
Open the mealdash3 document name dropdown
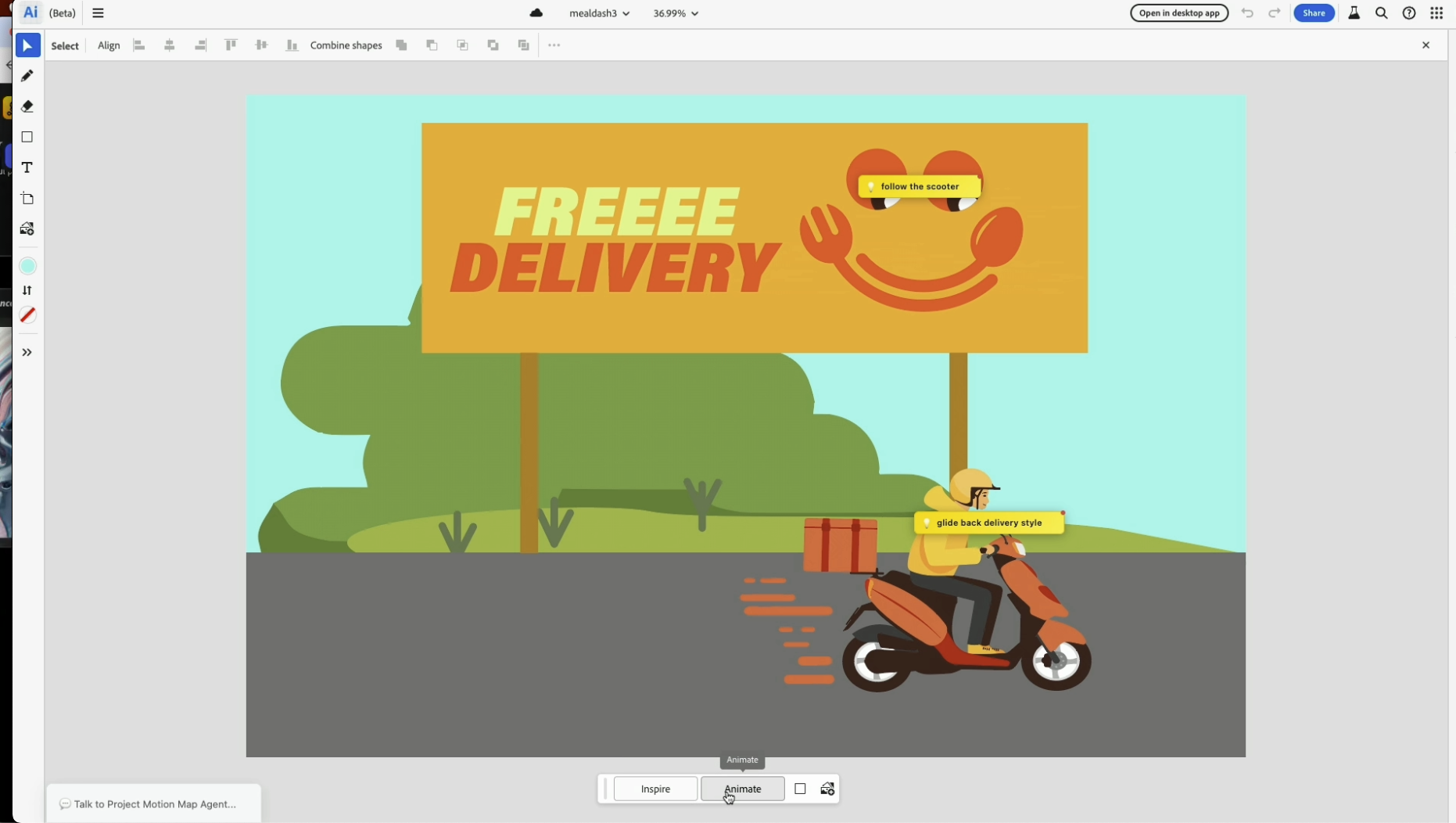tap(599, 13)
